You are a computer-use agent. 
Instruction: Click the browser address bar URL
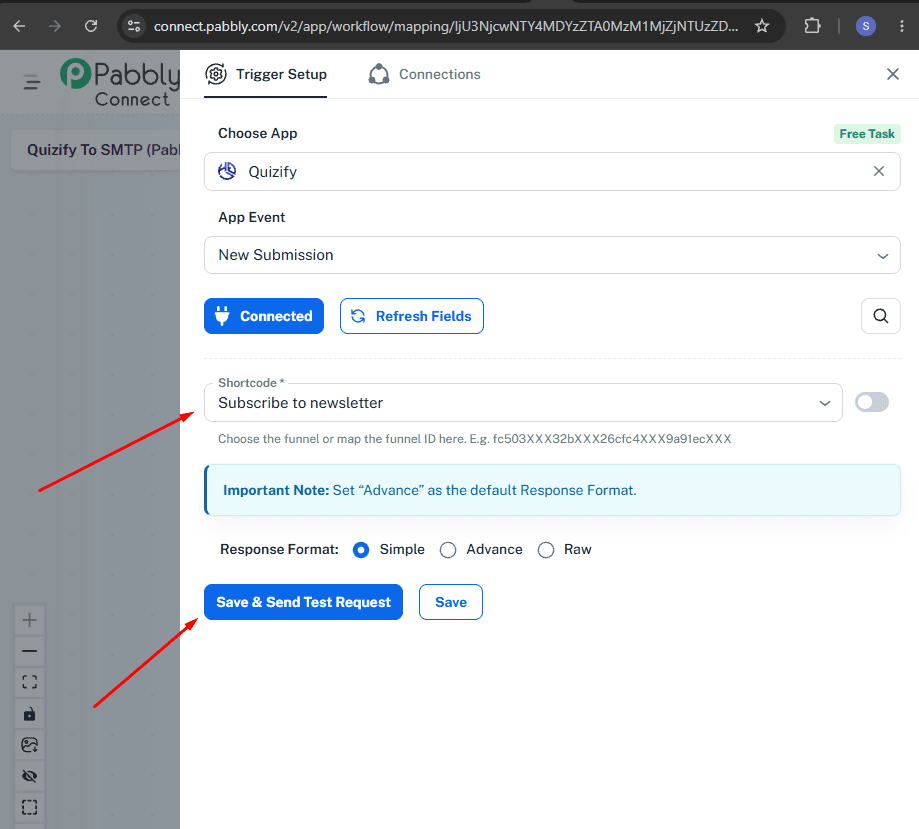click(445, 26)
